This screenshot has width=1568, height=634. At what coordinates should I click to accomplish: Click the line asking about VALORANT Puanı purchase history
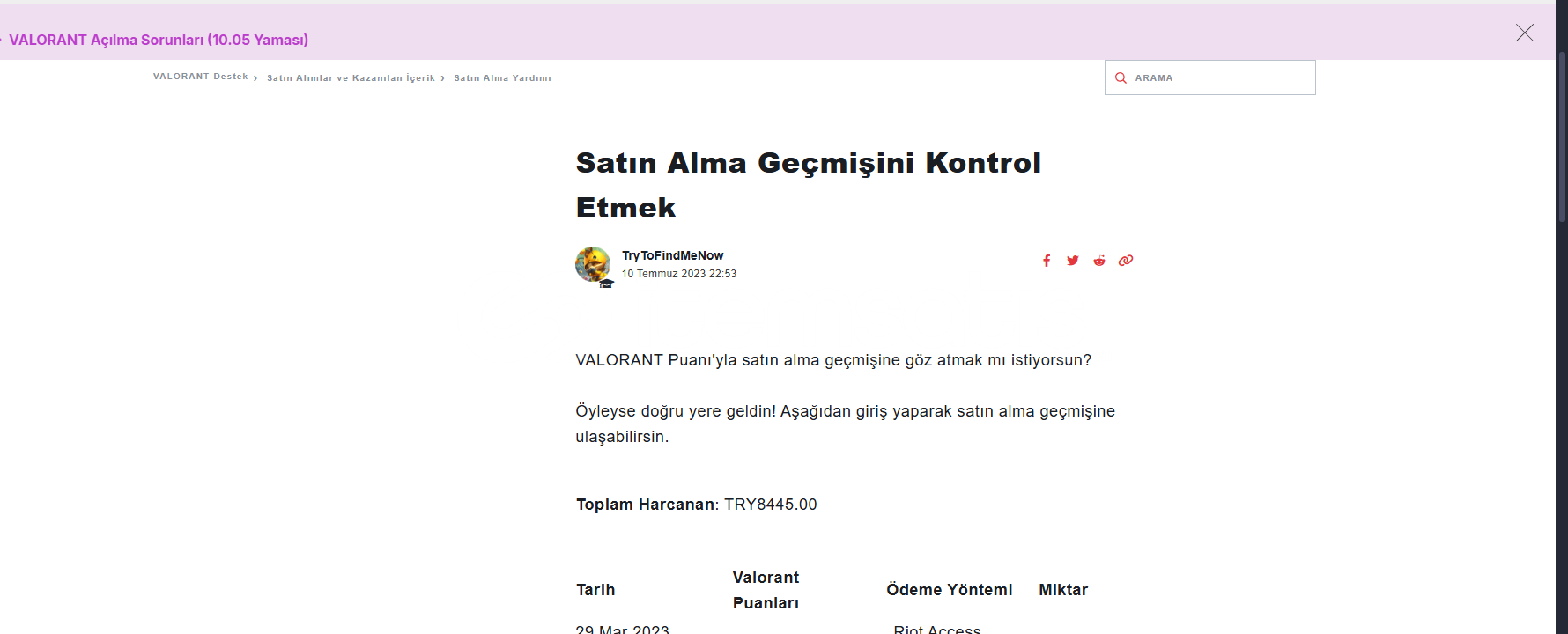coord(833,360)
